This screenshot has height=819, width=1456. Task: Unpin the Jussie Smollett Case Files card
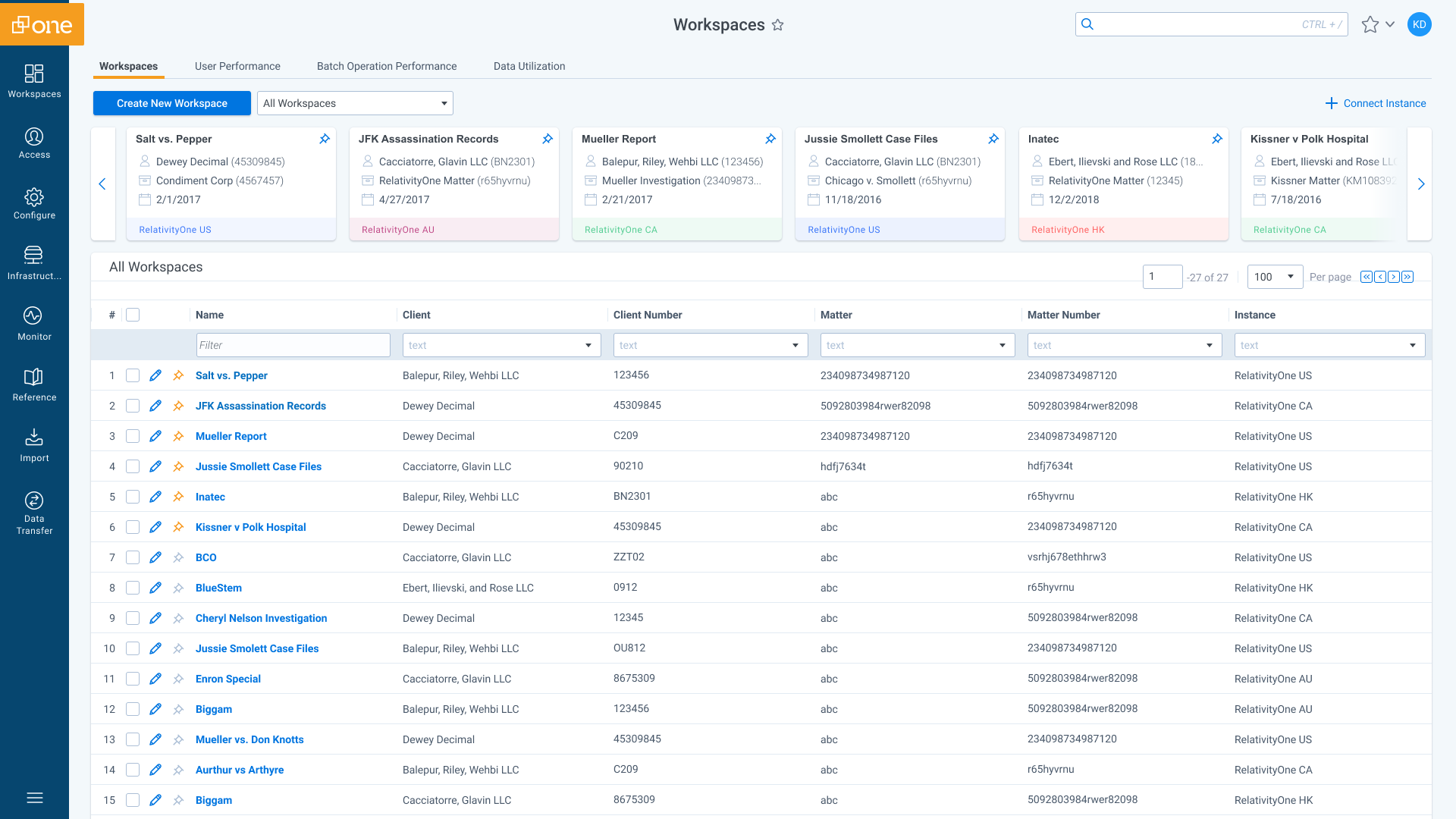(x=993, y=139)
